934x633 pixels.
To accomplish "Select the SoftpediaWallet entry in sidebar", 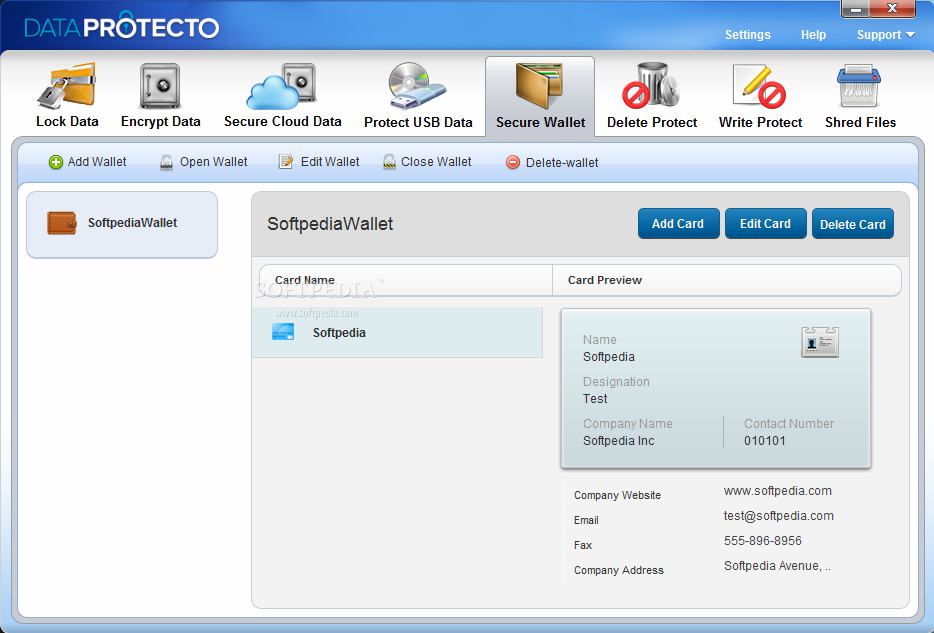I will [x=122, y=224].
